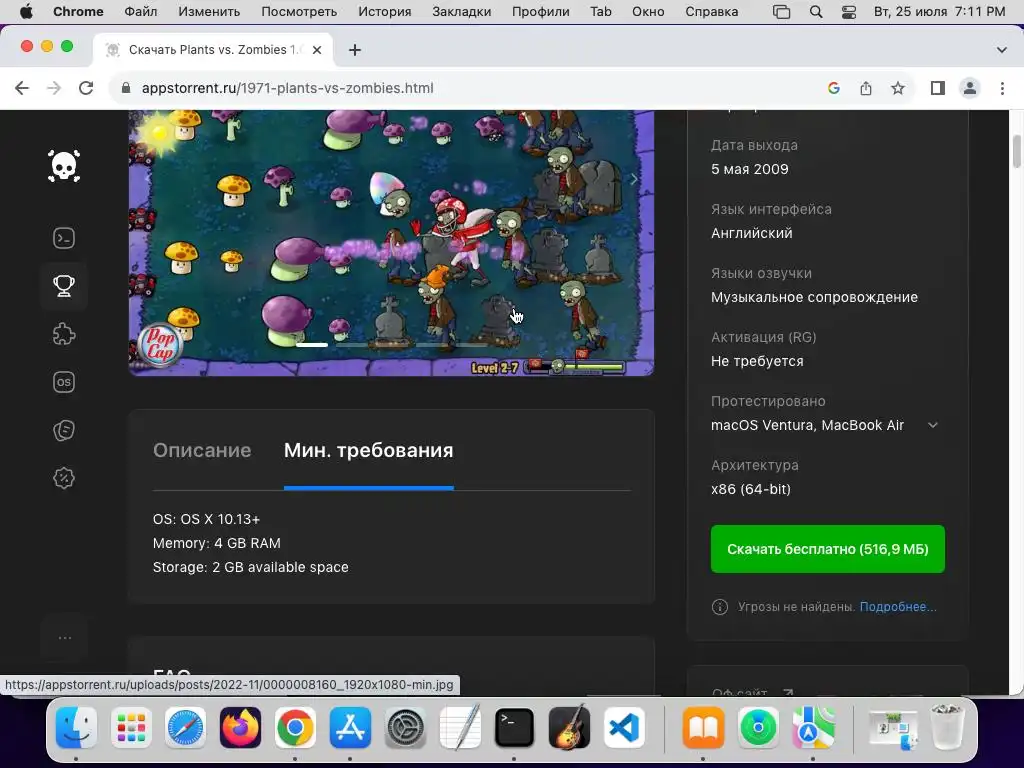Click the Google icon in address bar
This screenshot has height=768, width=1024.
click(833, 88)
